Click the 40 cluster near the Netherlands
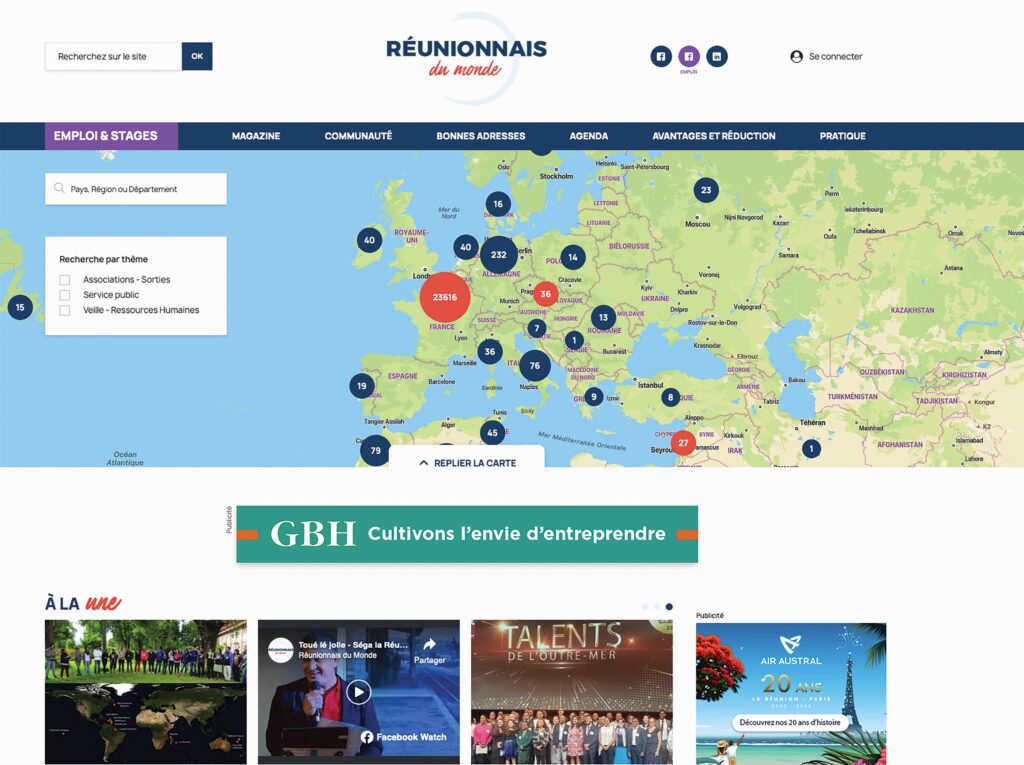The image size is (1024, 765). pos(466,248)
